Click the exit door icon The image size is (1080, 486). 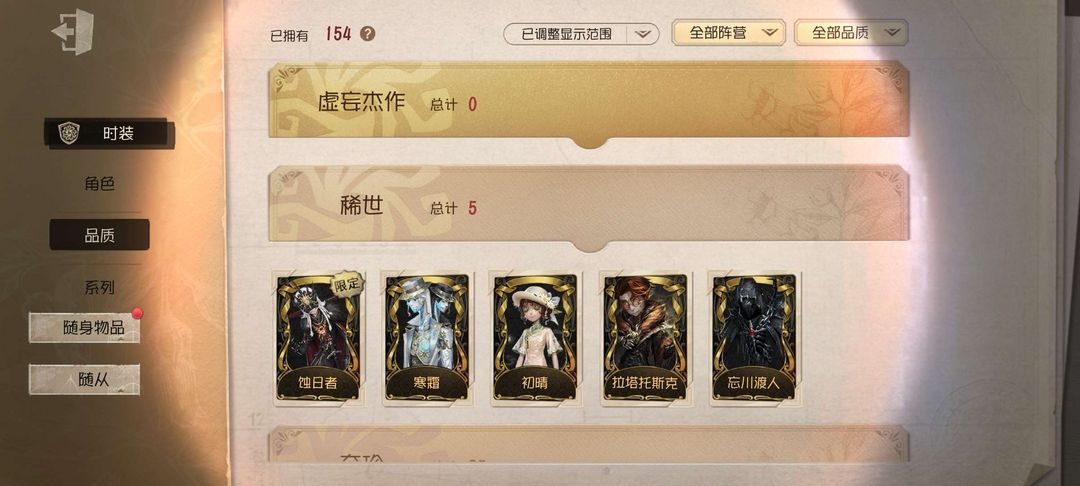(x=73, y=32)
